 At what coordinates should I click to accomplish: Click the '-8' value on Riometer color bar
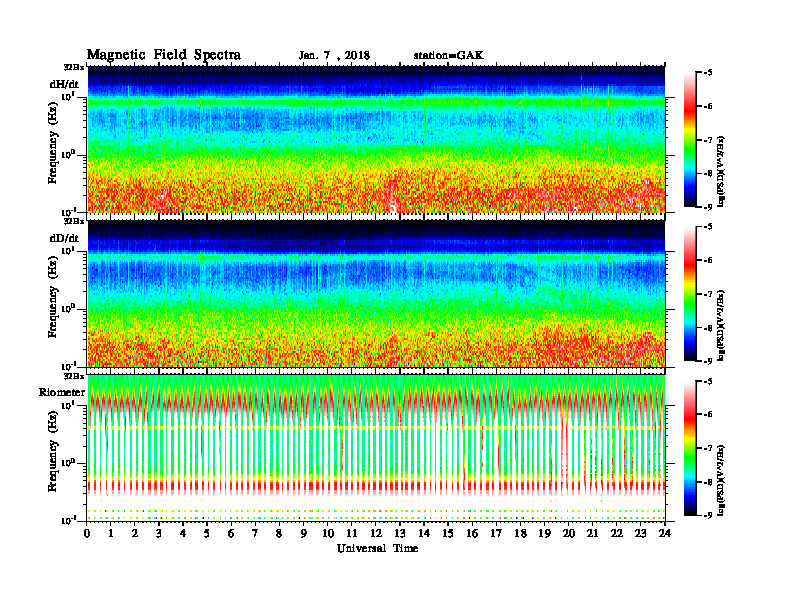[708, 482]
